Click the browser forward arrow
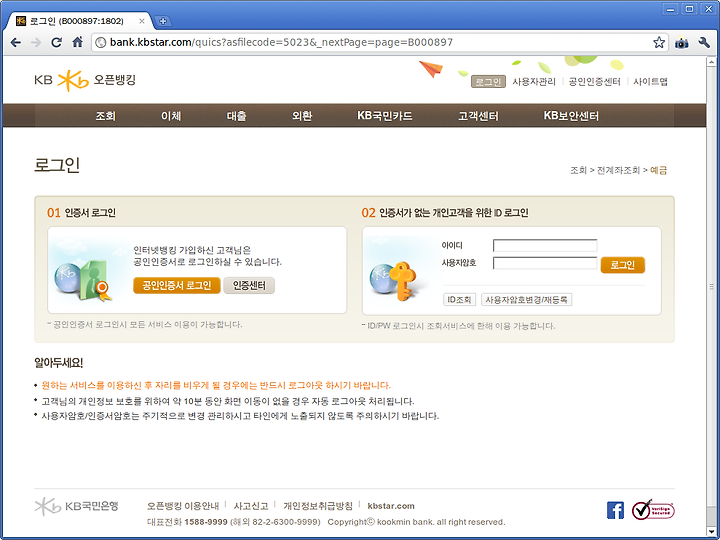Image resolution: width=720 pixels, height=540 pixels. click(36, 43)
